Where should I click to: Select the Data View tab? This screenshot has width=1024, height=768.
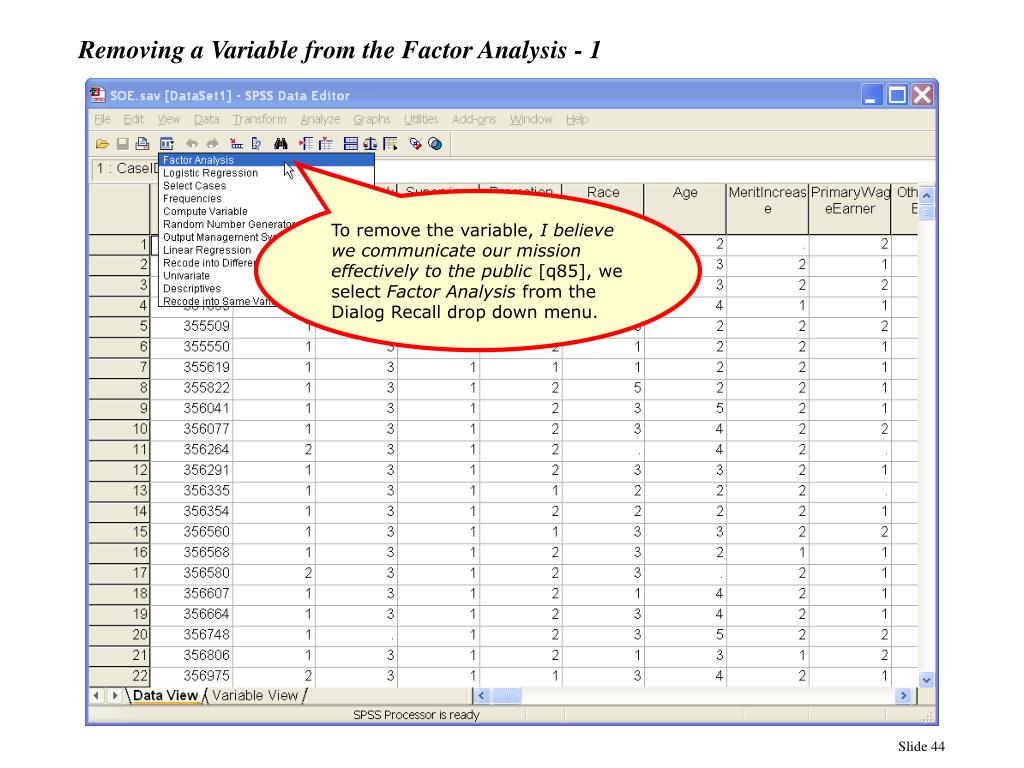point(165,696)
